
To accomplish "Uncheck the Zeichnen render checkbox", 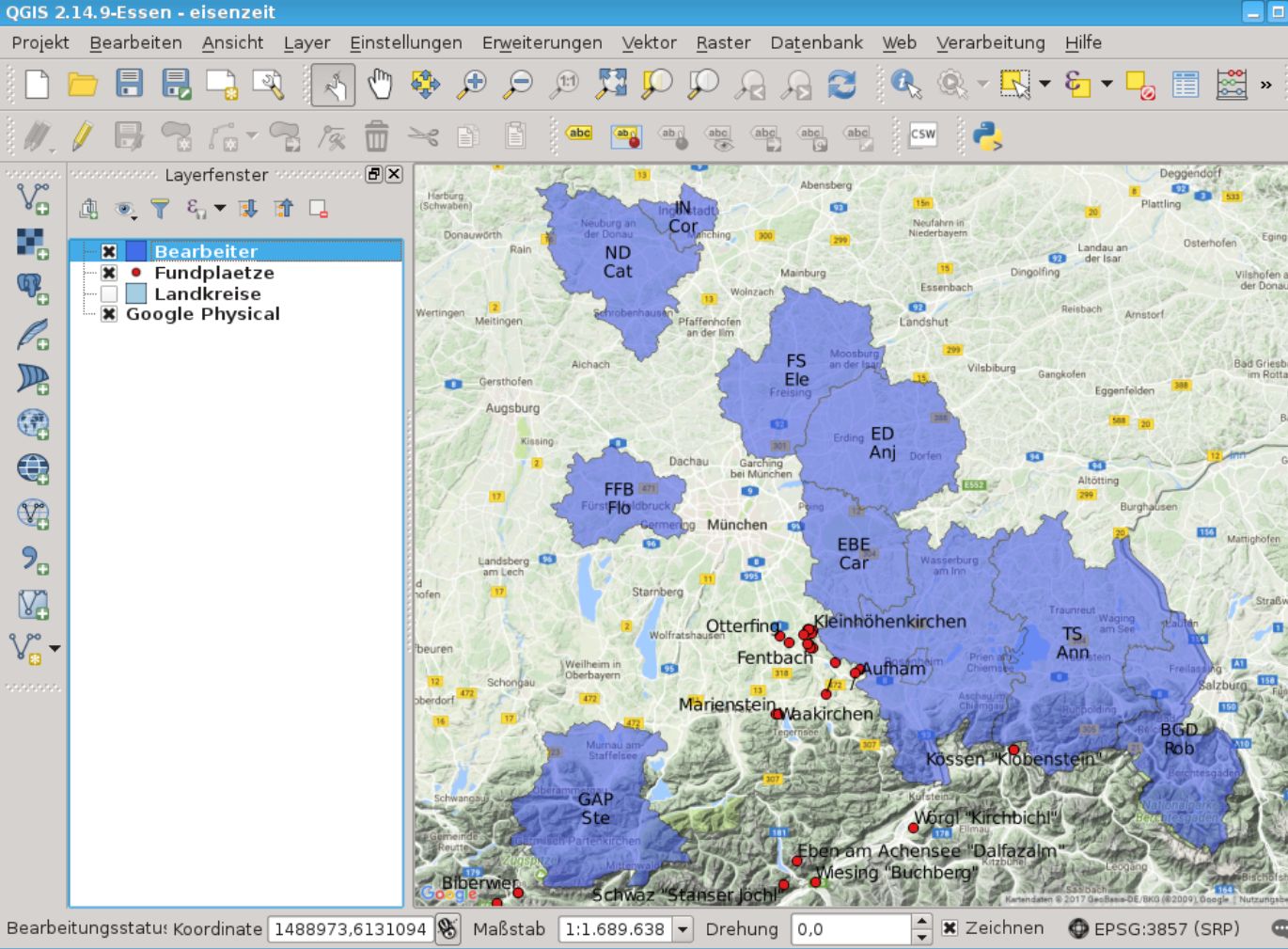I will tap(950, 928).
